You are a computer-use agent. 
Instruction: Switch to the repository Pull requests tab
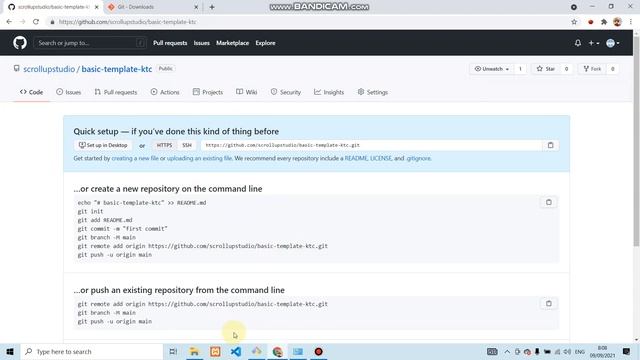(116, 92)
